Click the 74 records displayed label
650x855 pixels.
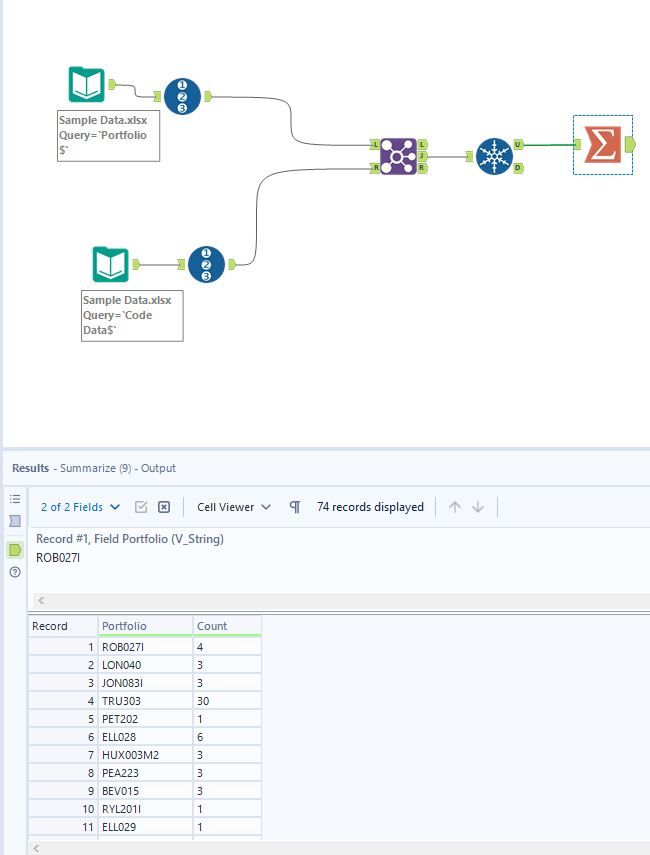[370, 507]
